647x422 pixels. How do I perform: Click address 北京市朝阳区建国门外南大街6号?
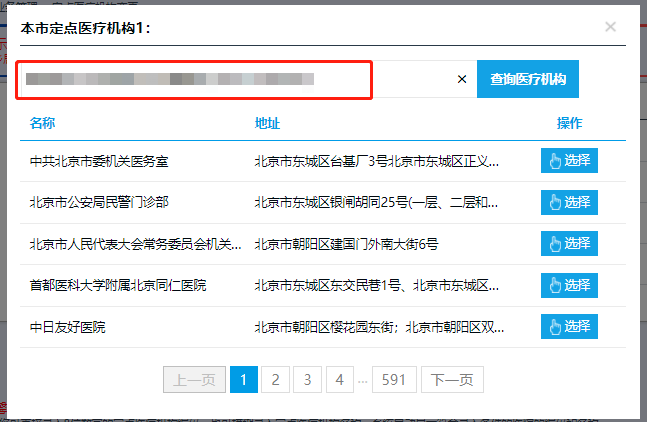coord(346,244)
